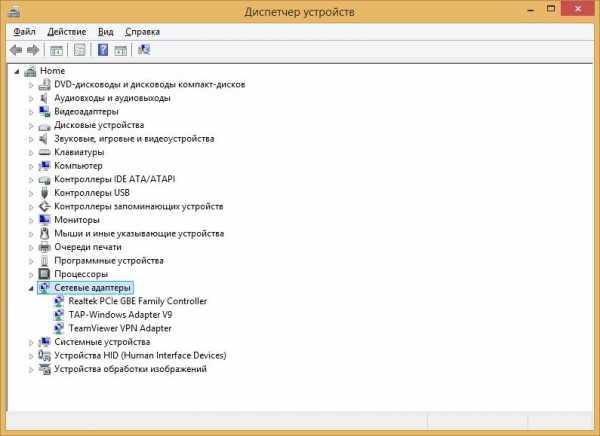Click the Программные устройства icon

pyautogui.click(x=44, y=261)
